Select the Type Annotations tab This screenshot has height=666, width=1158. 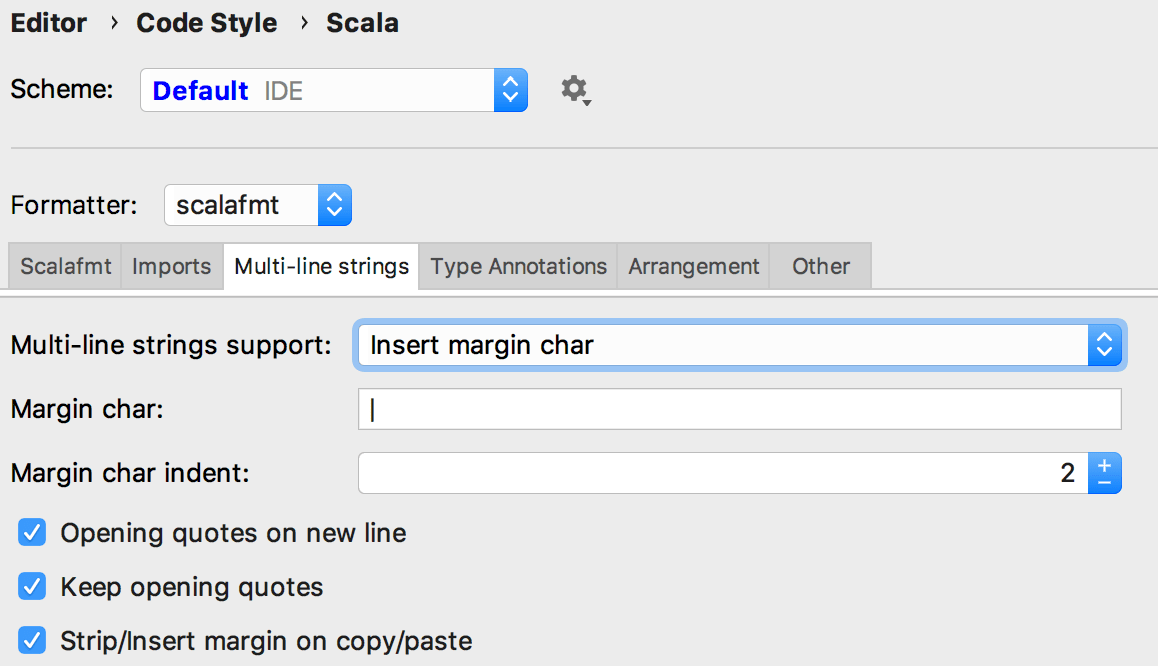517,266
